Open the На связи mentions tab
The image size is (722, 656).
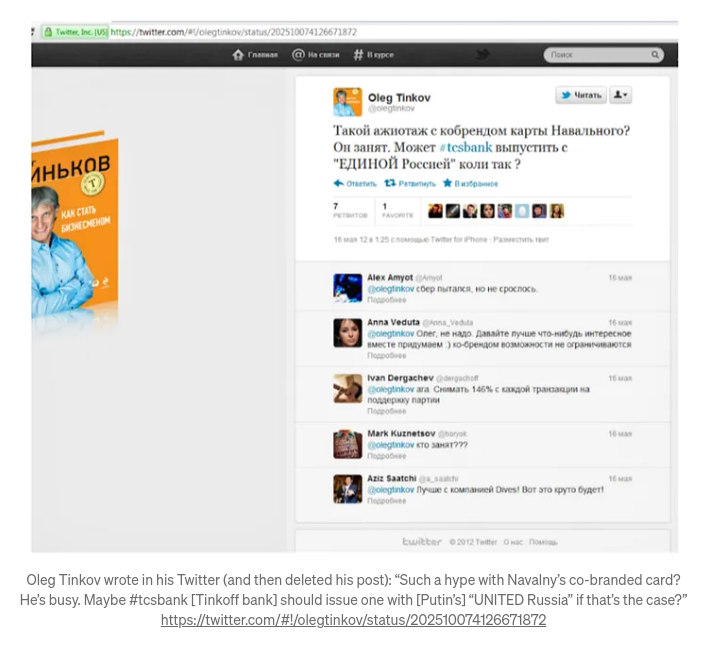click(x=315, y=55)
